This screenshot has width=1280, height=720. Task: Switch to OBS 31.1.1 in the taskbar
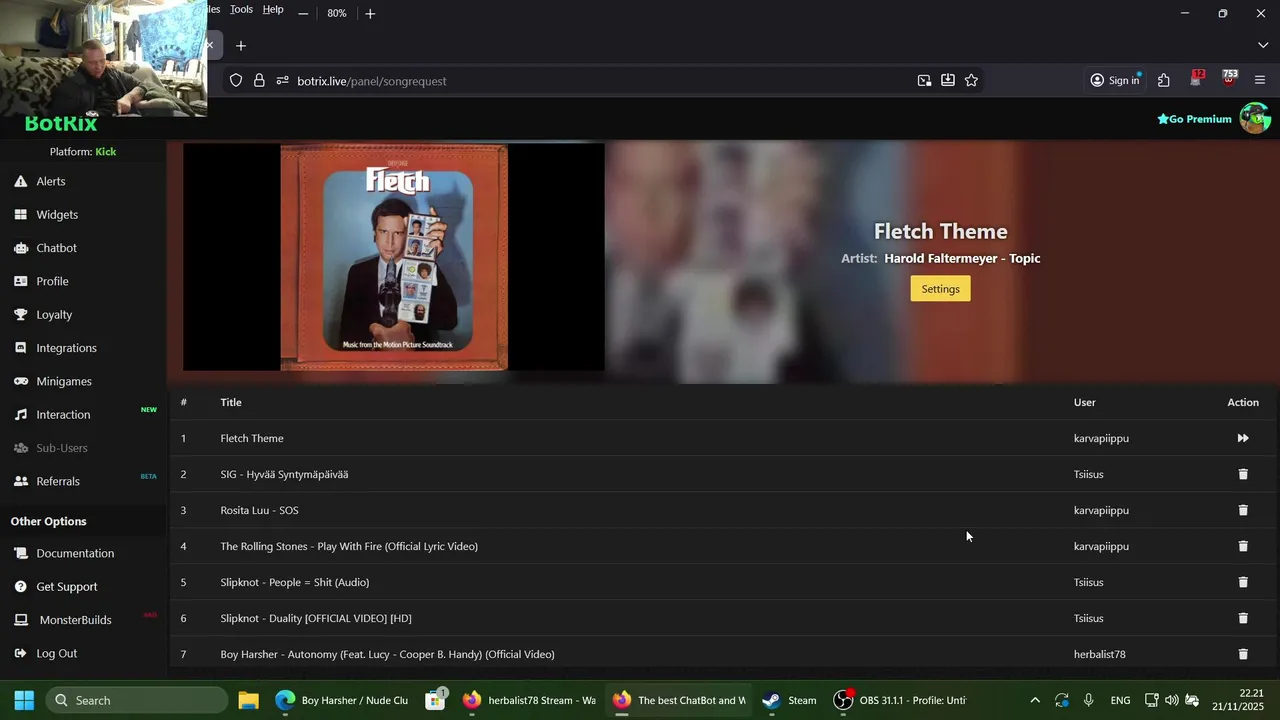tap(901, 700)
